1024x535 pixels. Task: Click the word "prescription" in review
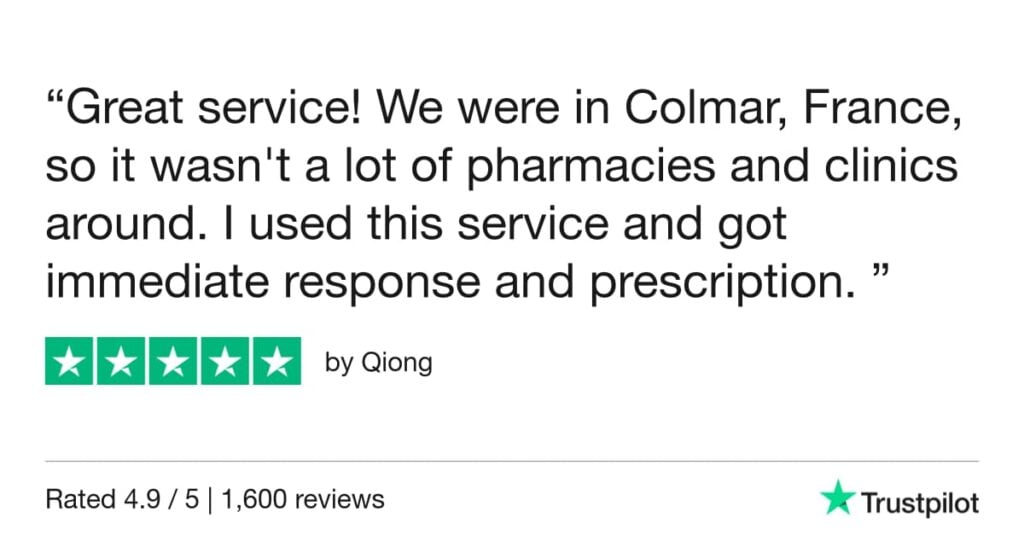[716, 284]
